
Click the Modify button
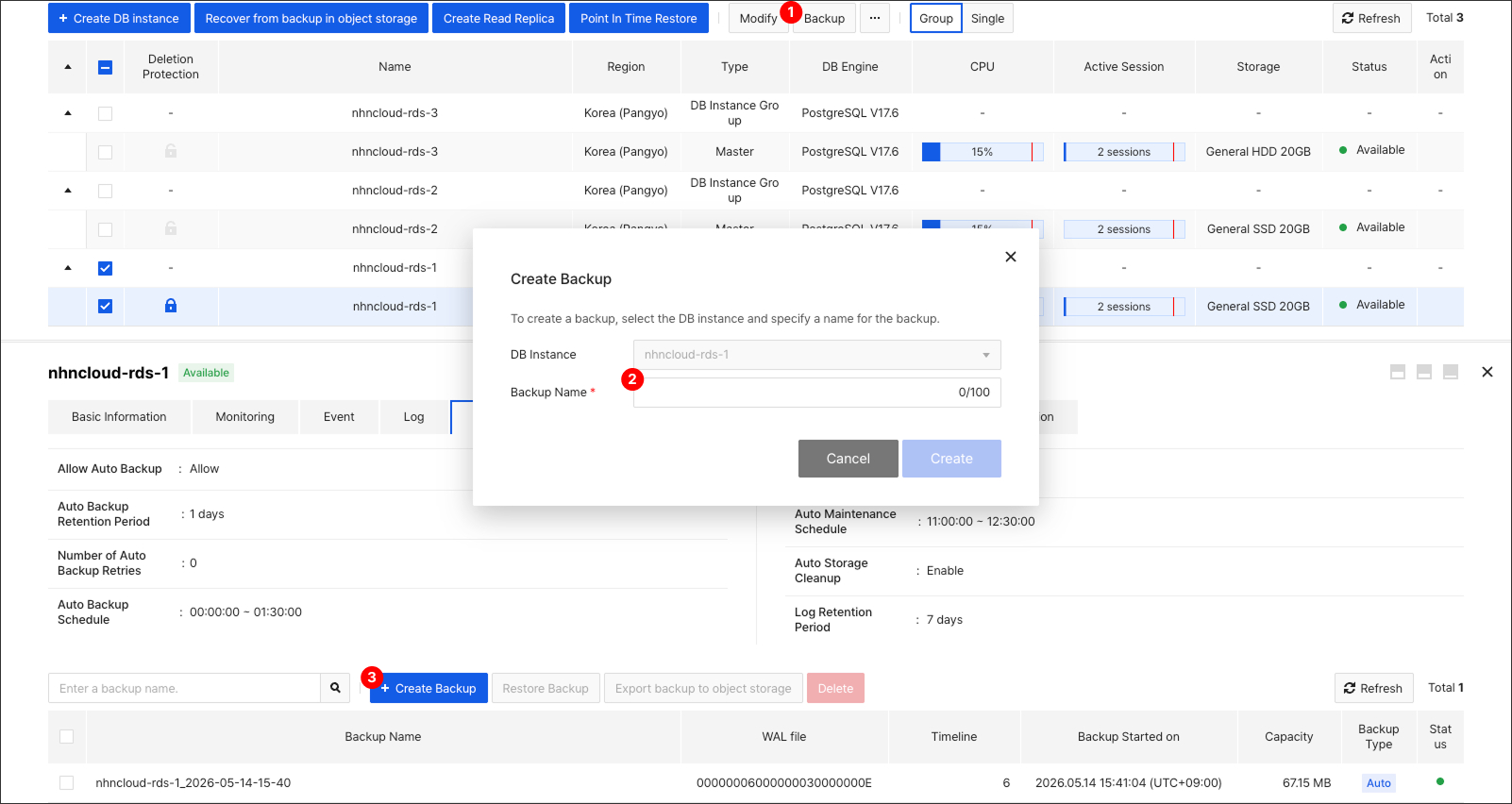coord(758,18)
